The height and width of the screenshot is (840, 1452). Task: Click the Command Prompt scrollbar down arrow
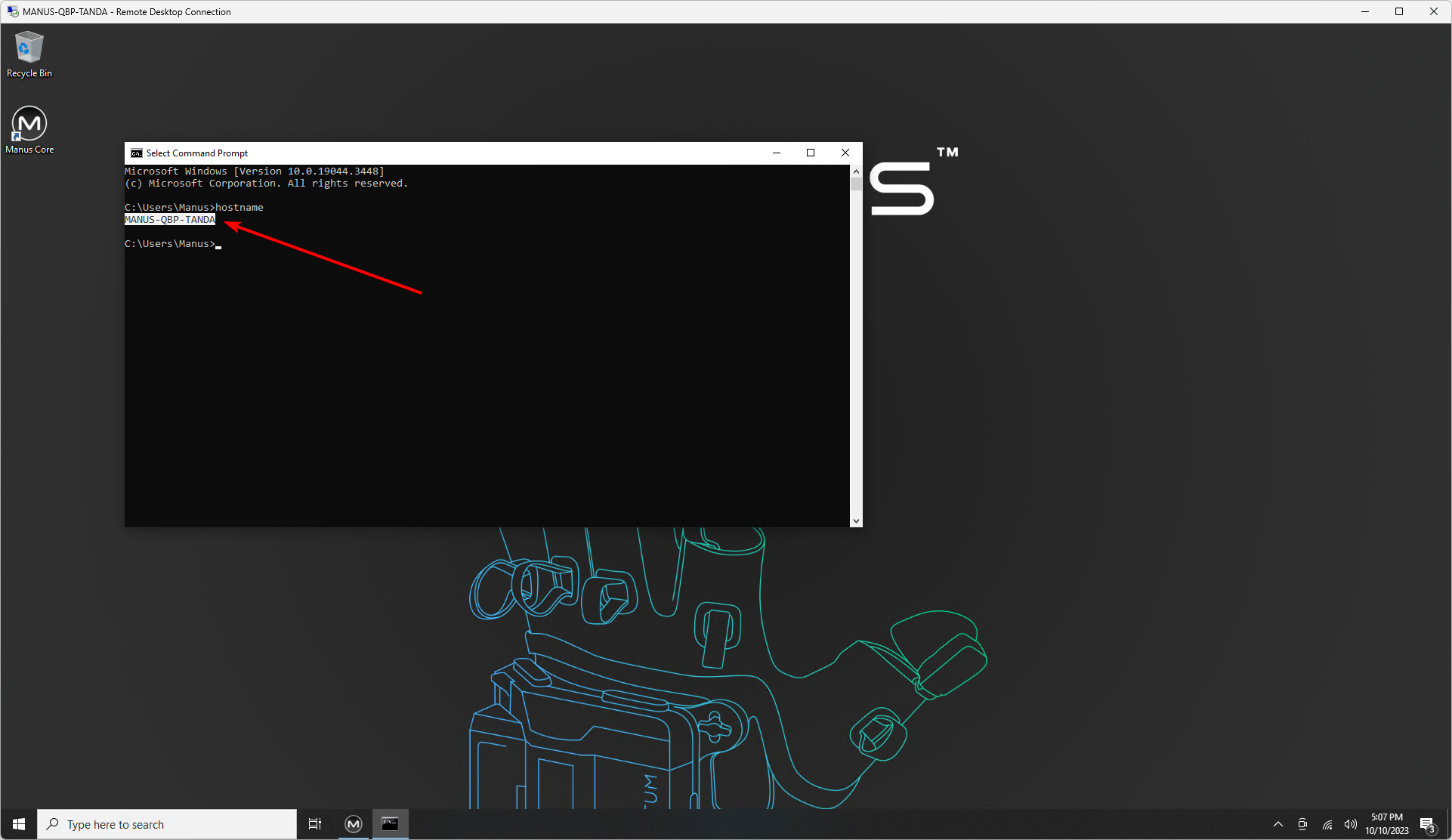pos(856,520)
